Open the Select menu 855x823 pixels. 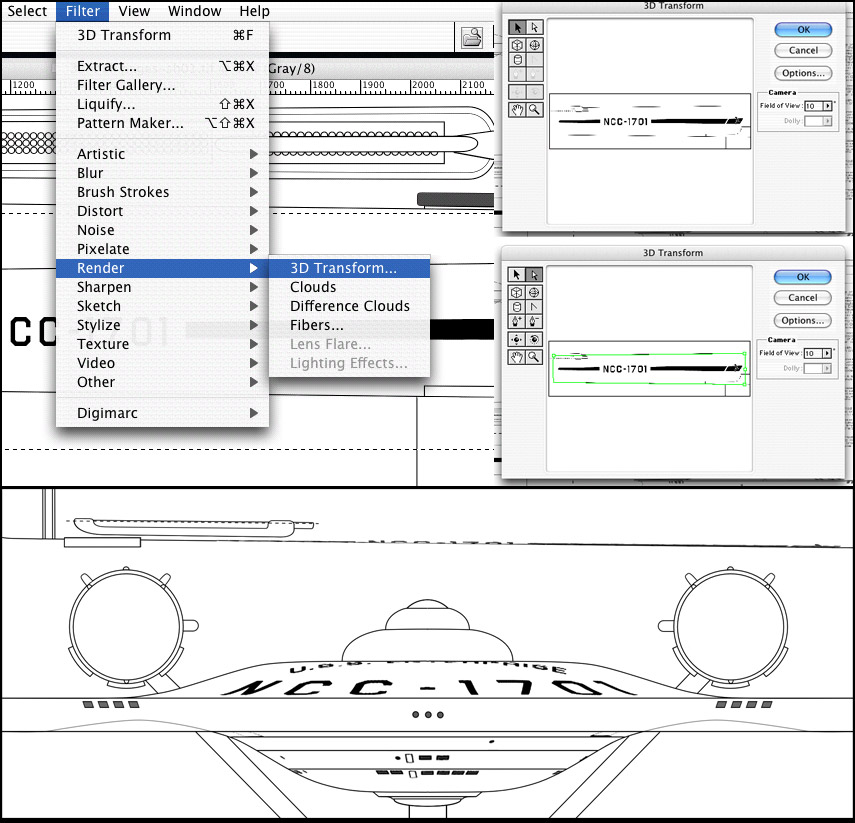pyautogui.click(x=27, y=11)
